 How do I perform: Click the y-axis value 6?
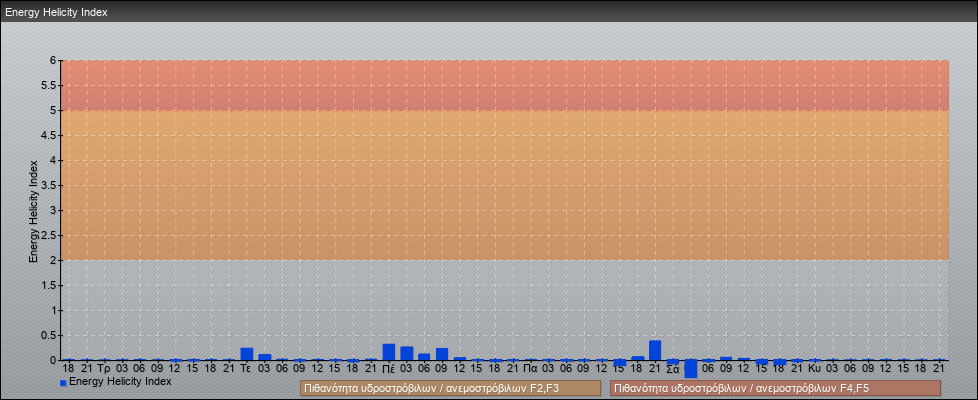click(54, 61)
